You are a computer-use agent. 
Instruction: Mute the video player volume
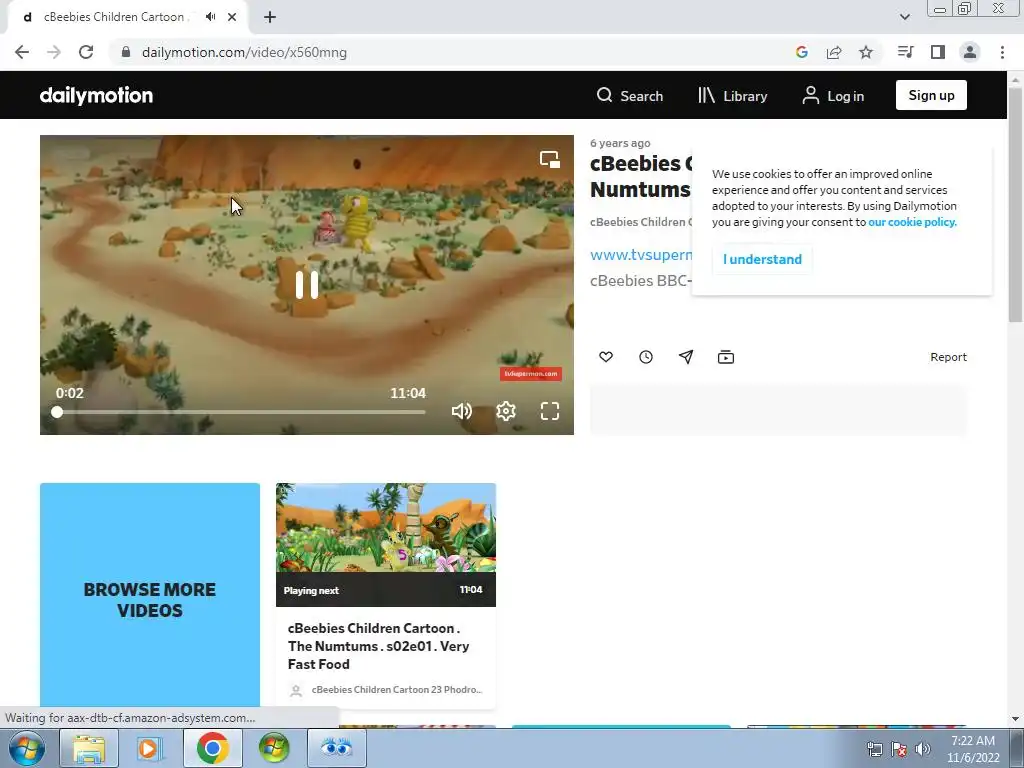pos(461,411)
